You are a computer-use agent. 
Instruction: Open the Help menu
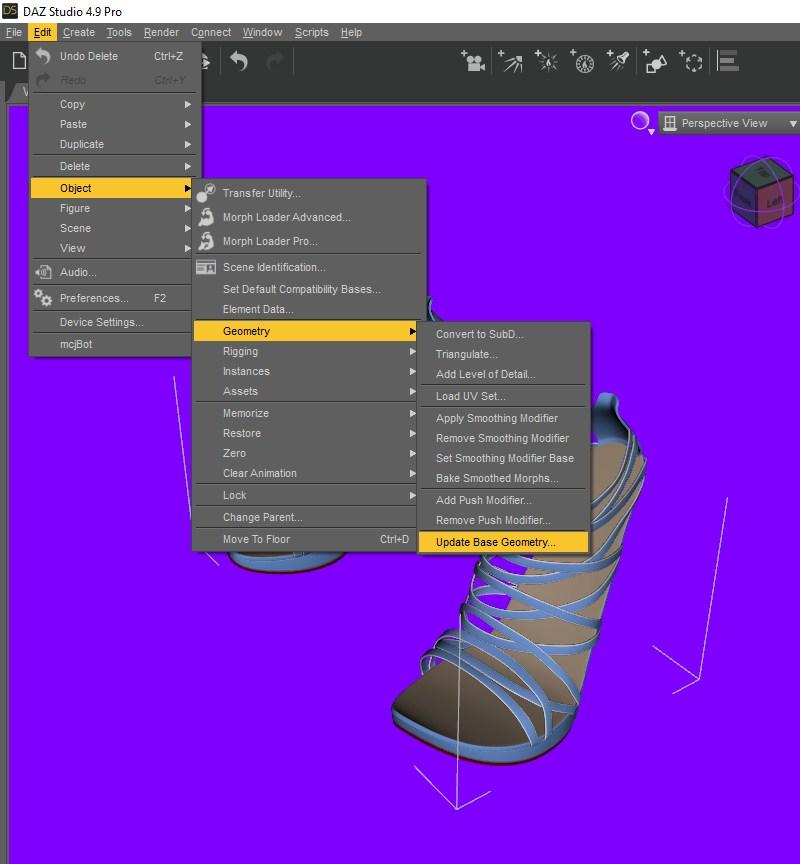pos(351,33)
